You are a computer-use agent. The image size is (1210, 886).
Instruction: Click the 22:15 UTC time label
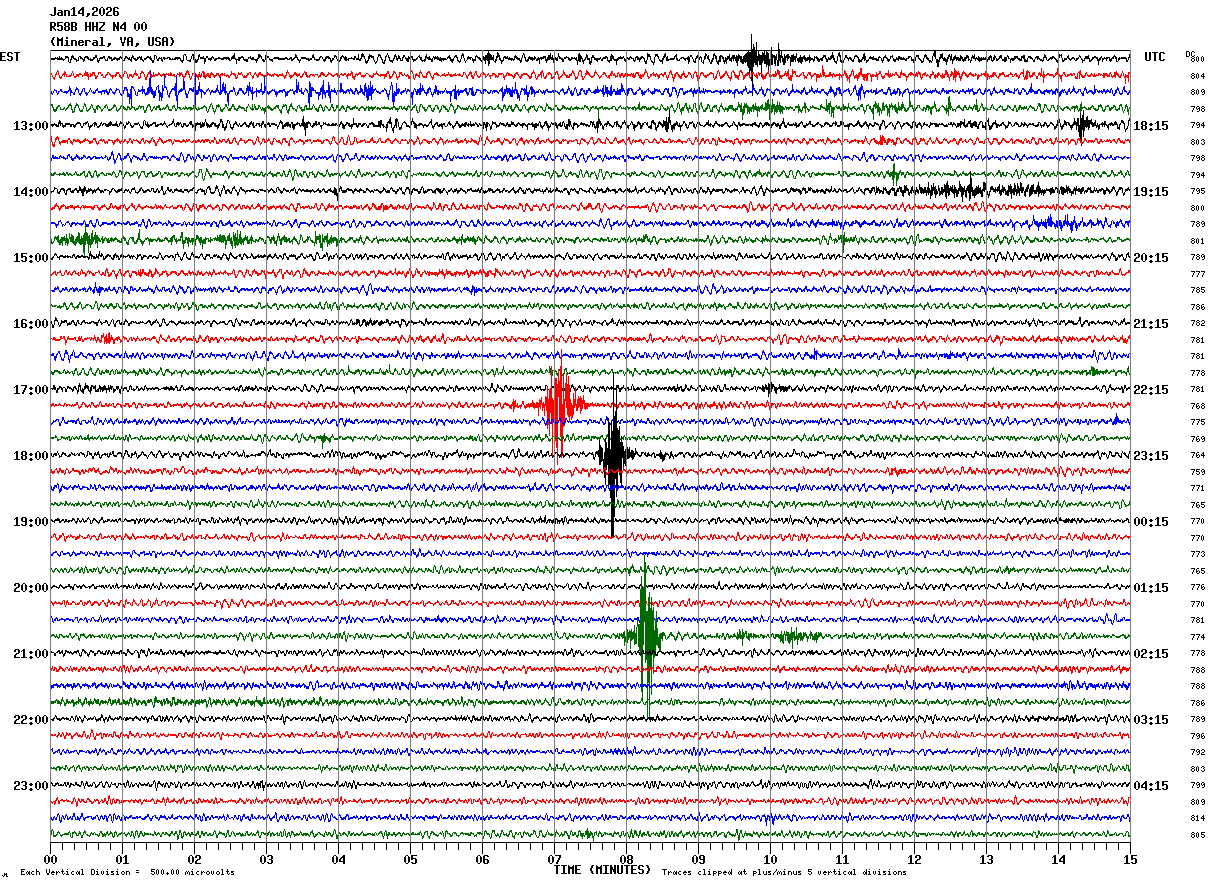[x=1151, y=390]
